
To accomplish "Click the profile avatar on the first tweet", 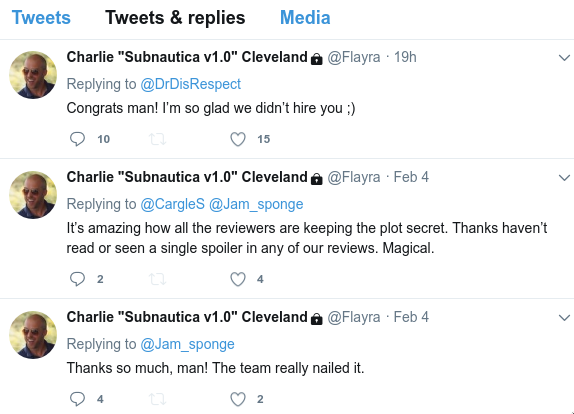I will (33, 75).
